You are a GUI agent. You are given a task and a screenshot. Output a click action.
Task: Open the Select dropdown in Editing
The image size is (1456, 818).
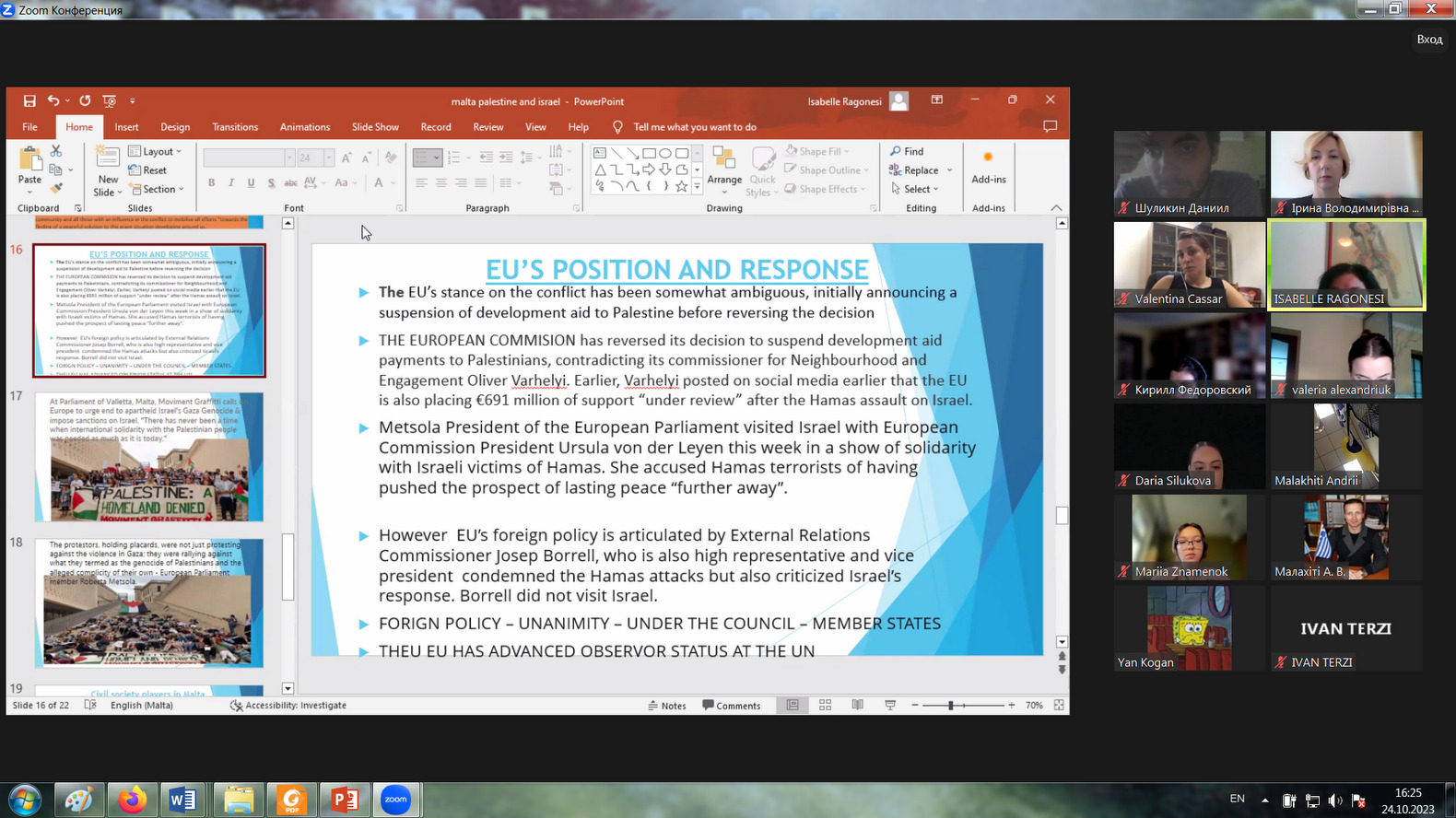914,189
